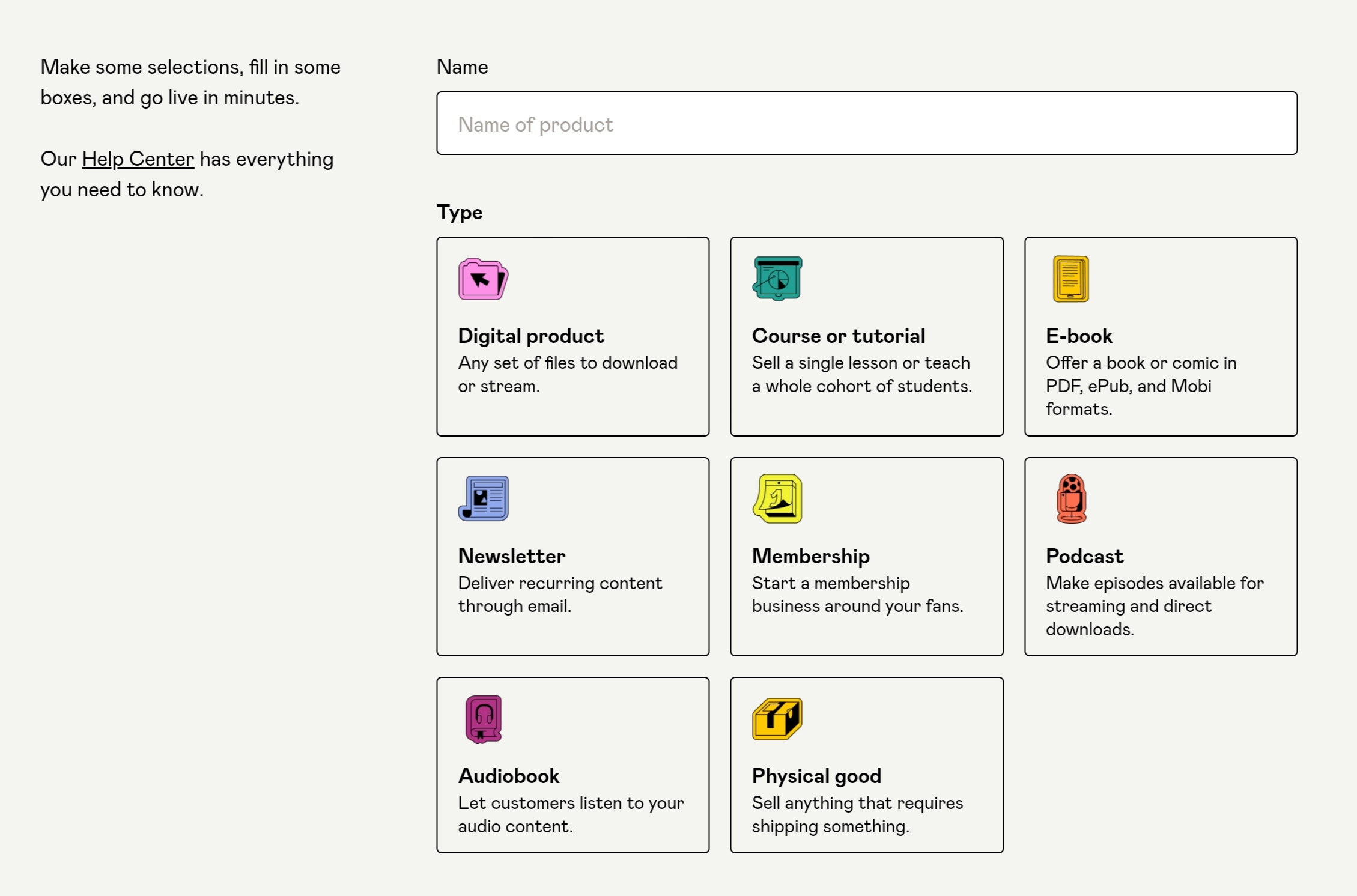This screenshot has height=896, width=1357.
Task: Click "Sell anything that requires shipping" description
Action: coord(857,814)
